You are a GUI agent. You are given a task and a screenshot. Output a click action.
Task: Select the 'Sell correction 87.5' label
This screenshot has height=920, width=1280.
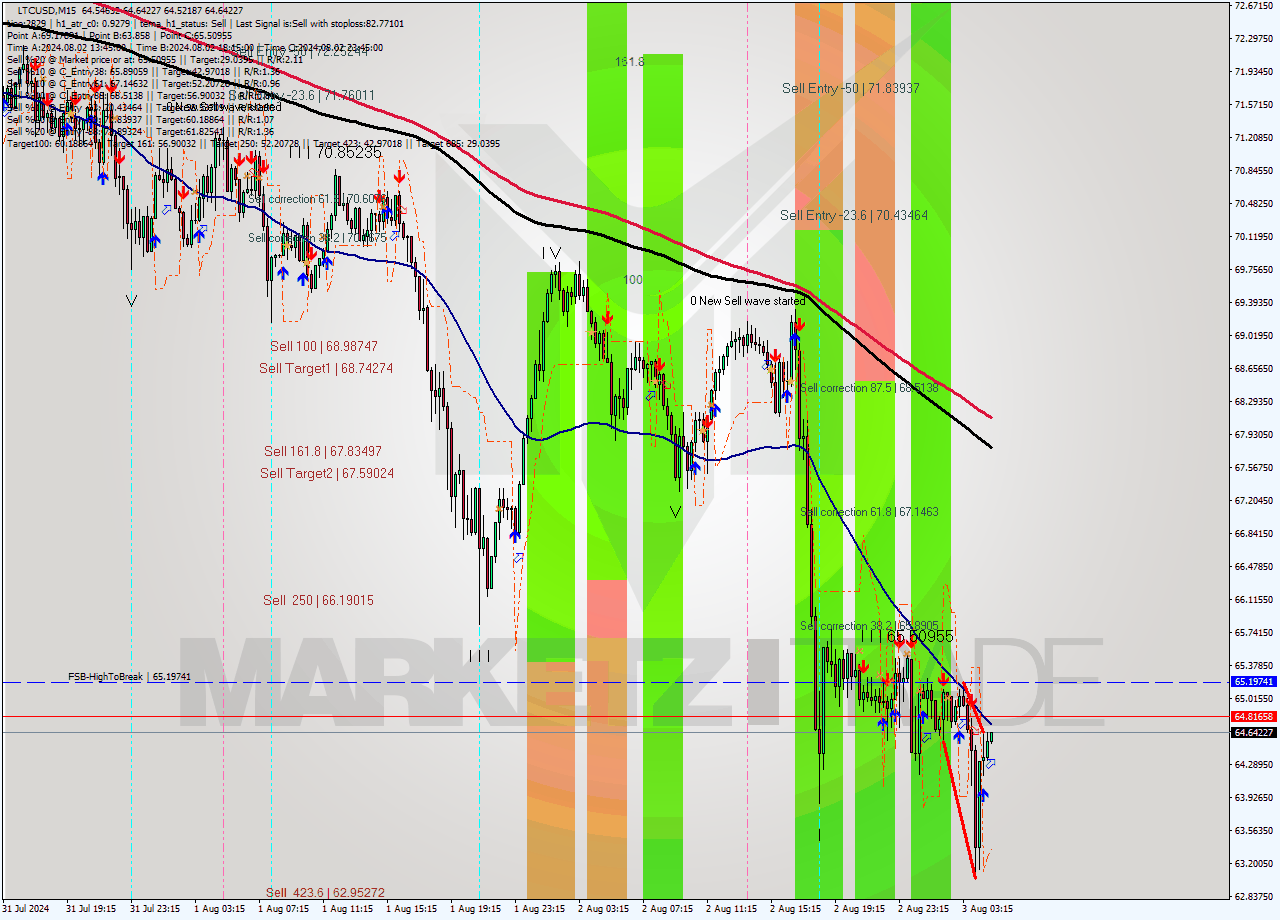coord(848,388)
